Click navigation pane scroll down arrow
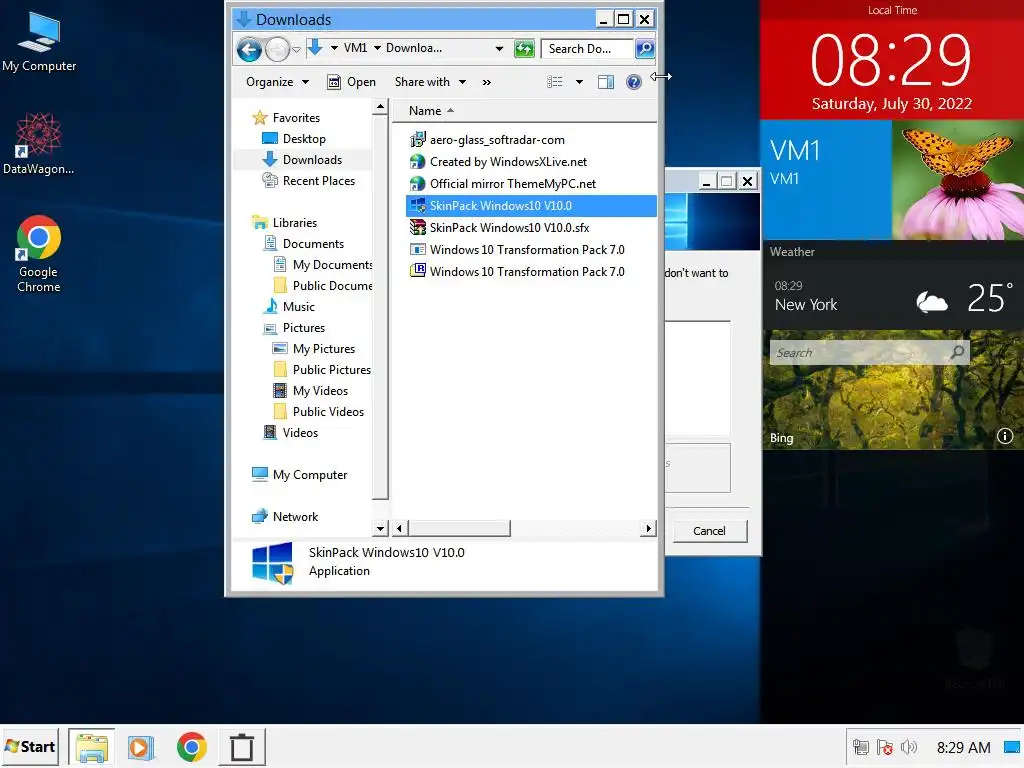The width and height of the screenshot is (1024, 768). (380, 528)
